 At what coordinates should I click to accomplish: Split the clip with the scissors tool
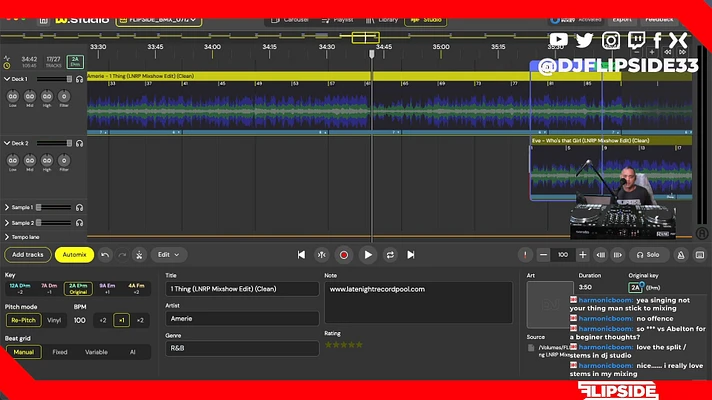coord(139,255)
